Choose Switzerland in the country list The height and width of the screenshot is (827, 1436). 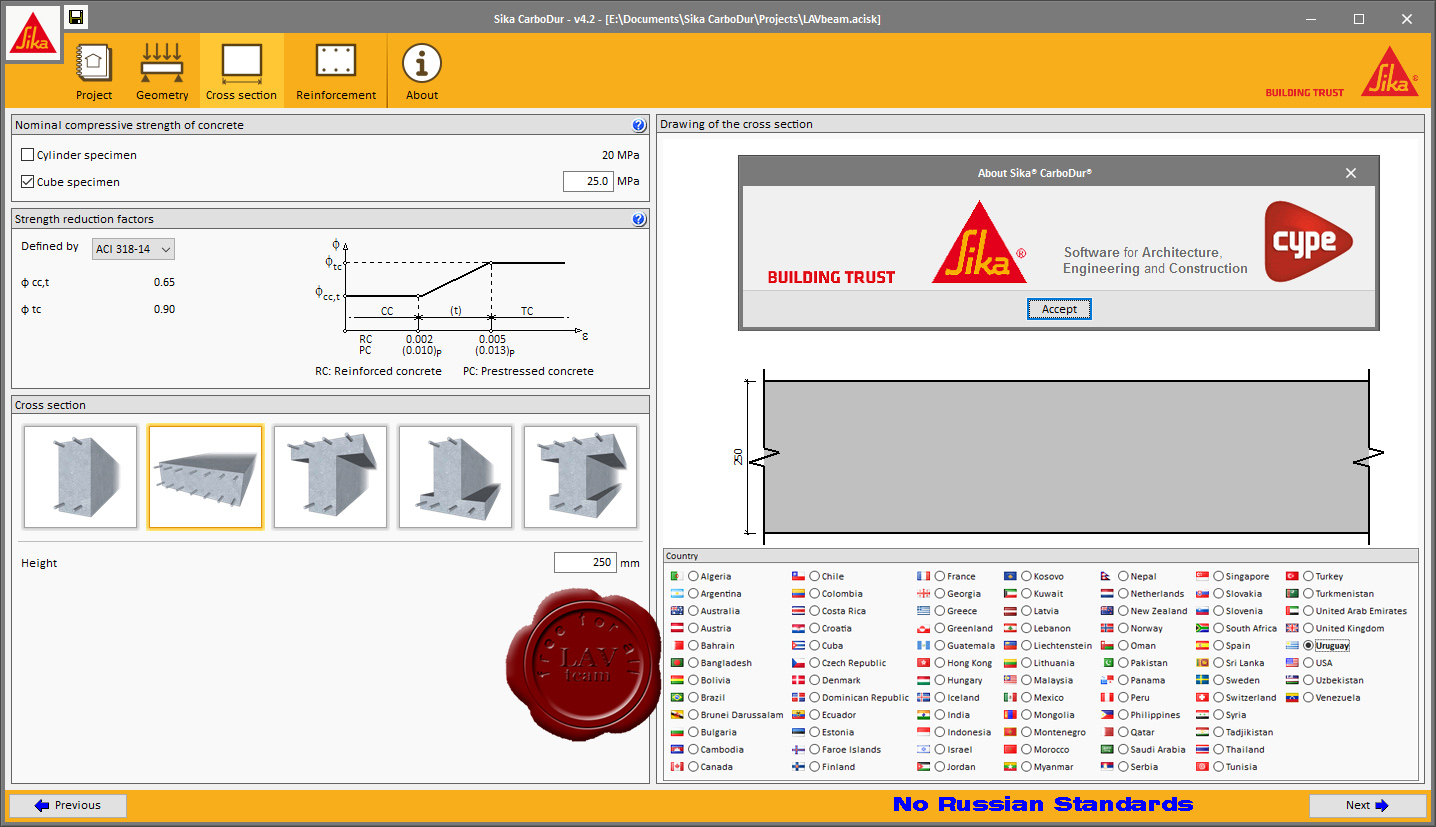click(1218, 697)
